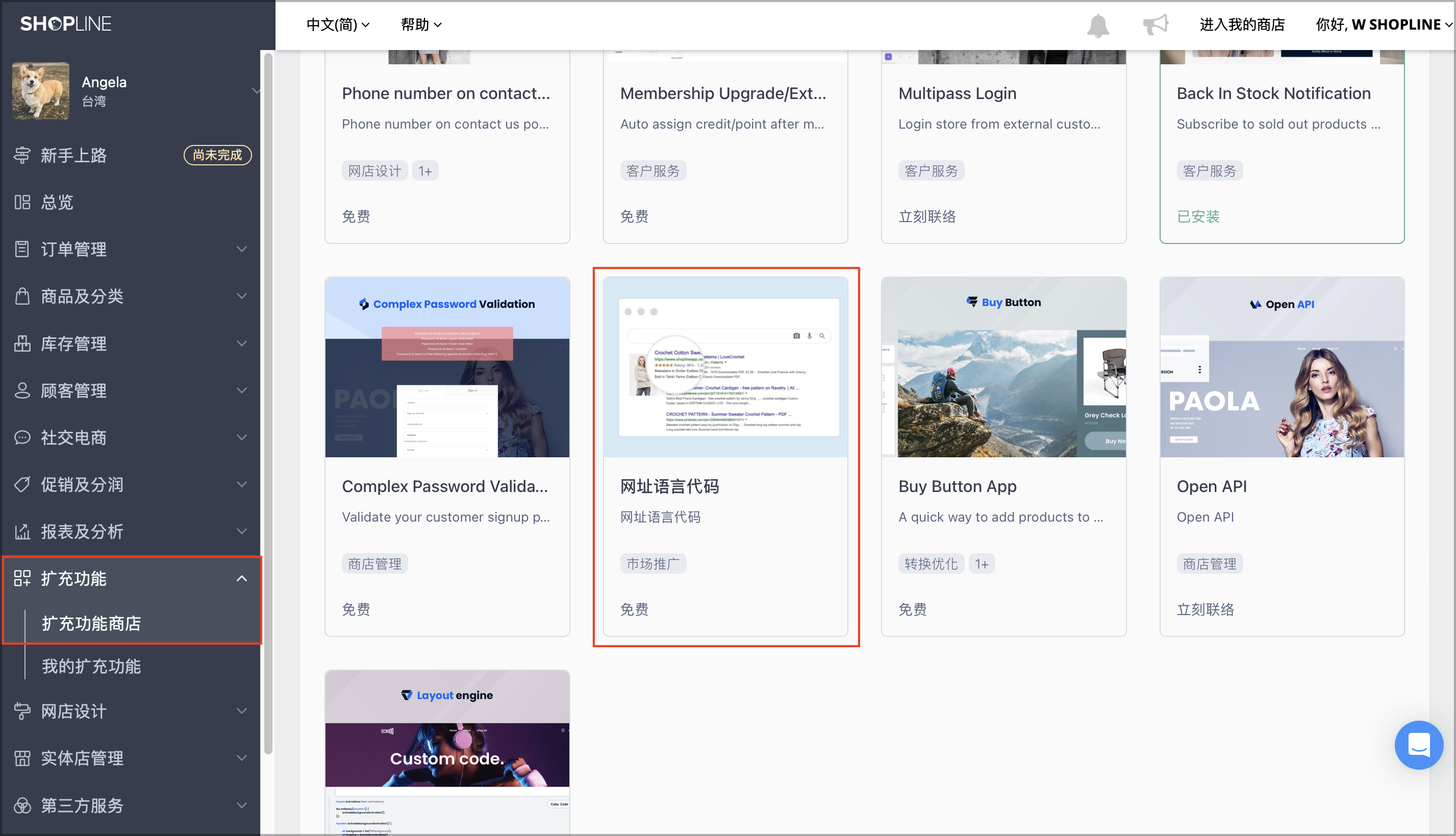Click the 扩充功能 grid icon
1456x836 pixels.
pyautogui.click(x=22, y=579)
